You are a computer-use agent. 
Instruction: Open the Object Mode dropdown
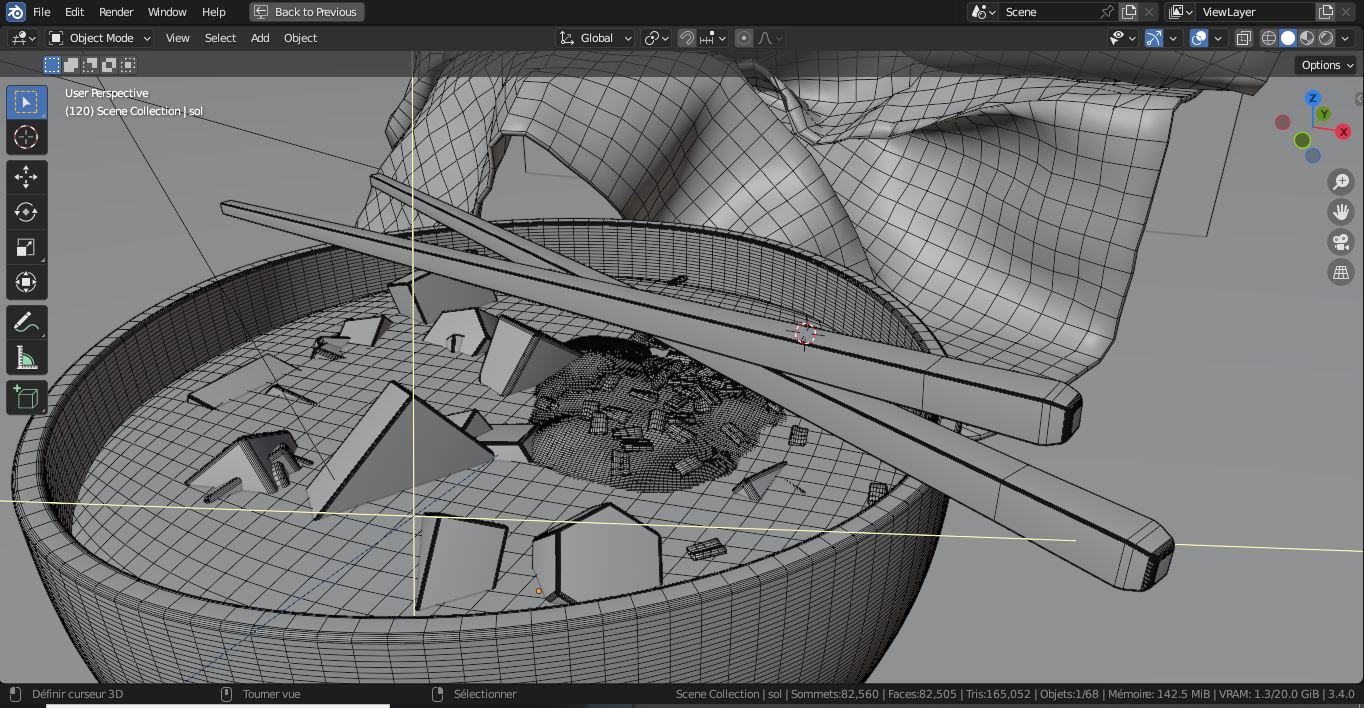[x=100, y=38]
